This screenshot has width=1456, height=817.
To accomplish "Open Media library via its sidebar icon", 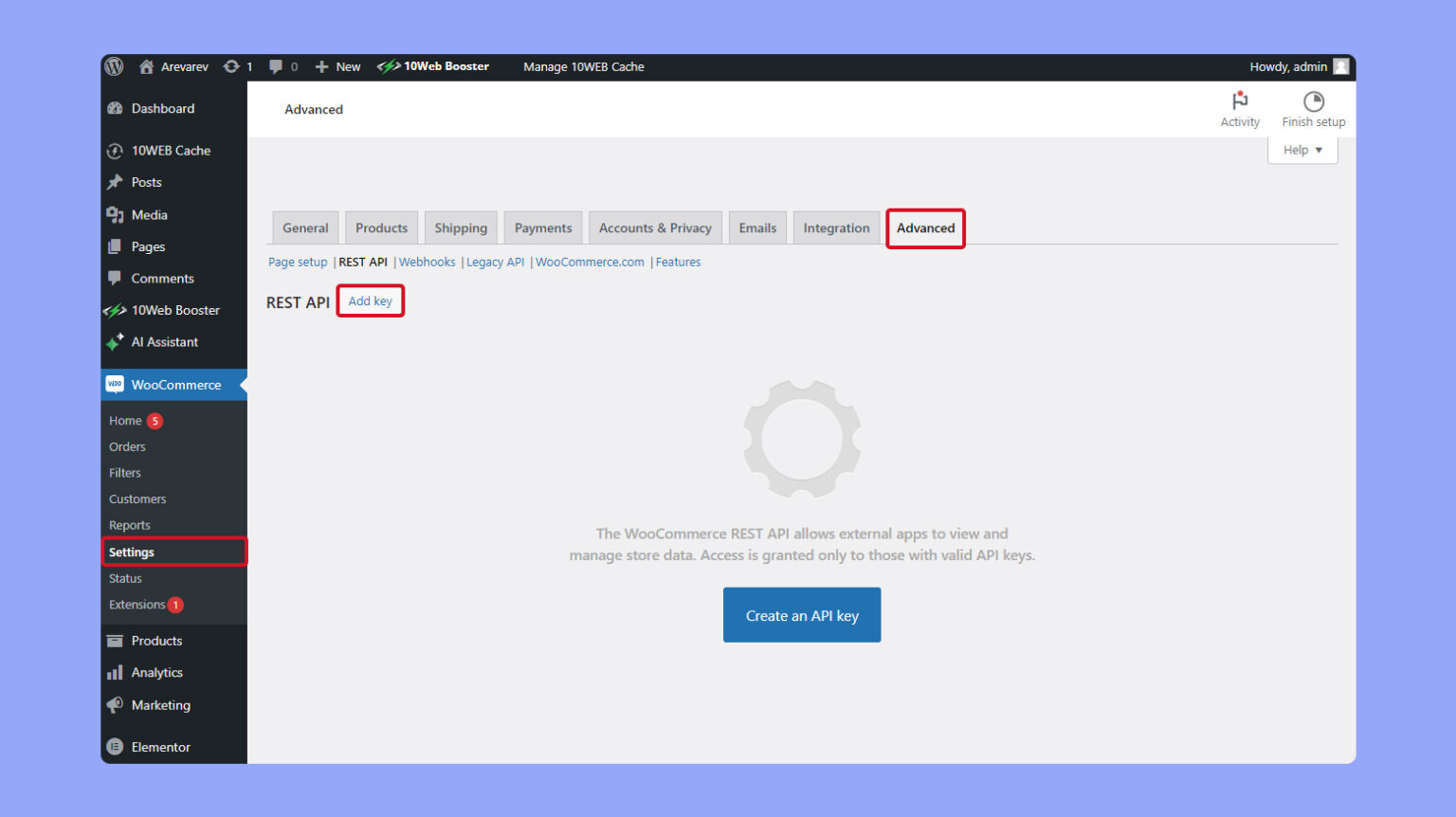I will click(115, 214).
